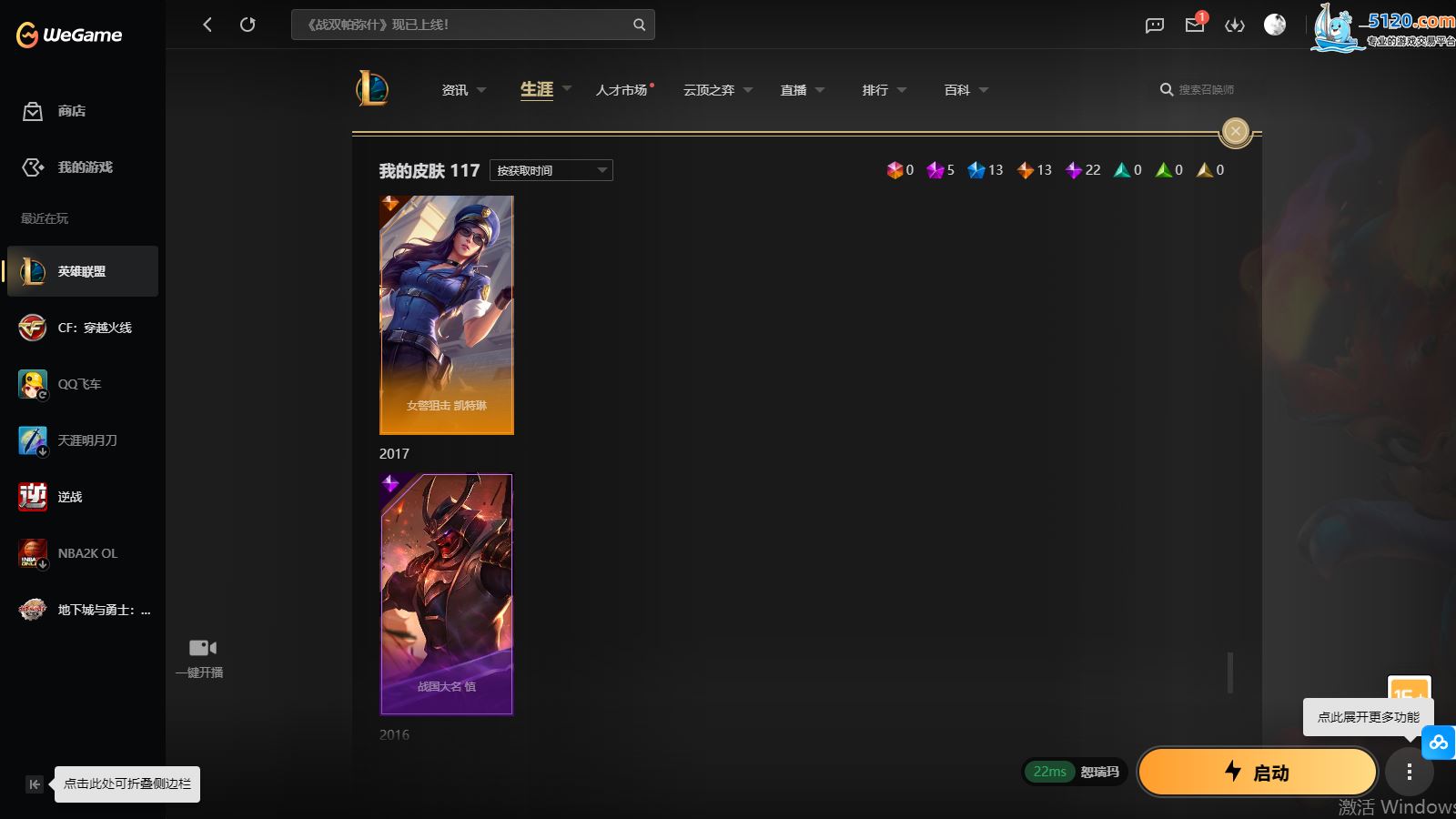
Task: Open the My Games tag icon
Action: 33,167
